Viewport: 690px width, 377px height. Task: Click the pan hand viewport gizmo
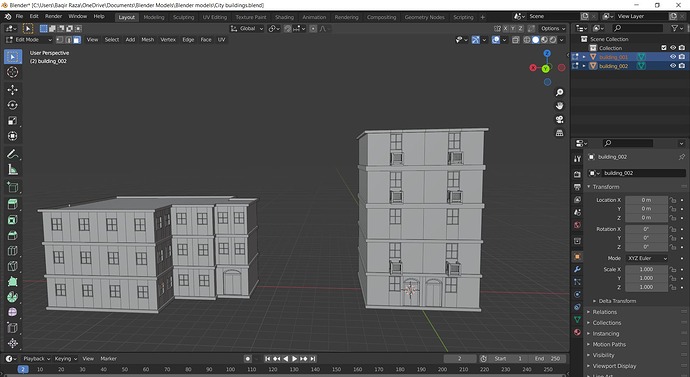pyautogui.click(x=559, y=106)
